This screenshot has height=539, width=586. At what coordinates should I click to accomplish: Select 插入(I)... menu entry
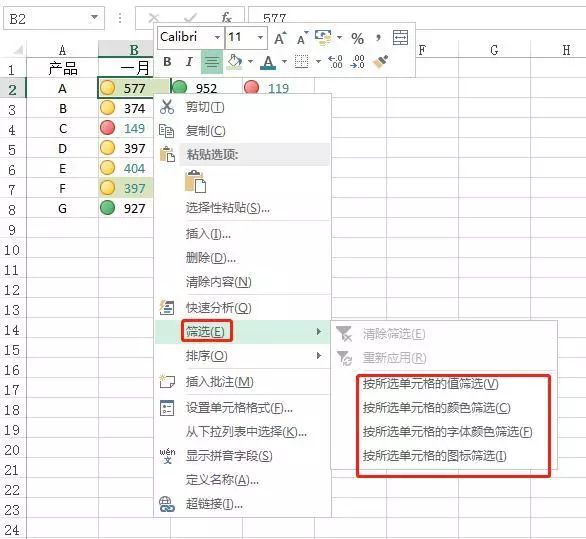point(242,234)
